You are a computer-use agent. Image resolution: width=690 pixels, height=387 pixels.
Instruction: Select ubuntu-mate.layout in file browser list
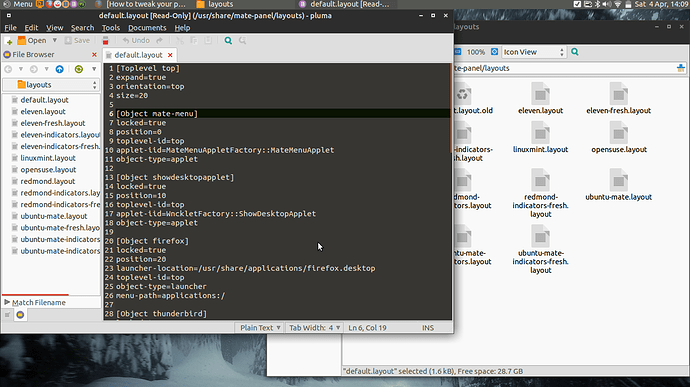pos(54,216)
